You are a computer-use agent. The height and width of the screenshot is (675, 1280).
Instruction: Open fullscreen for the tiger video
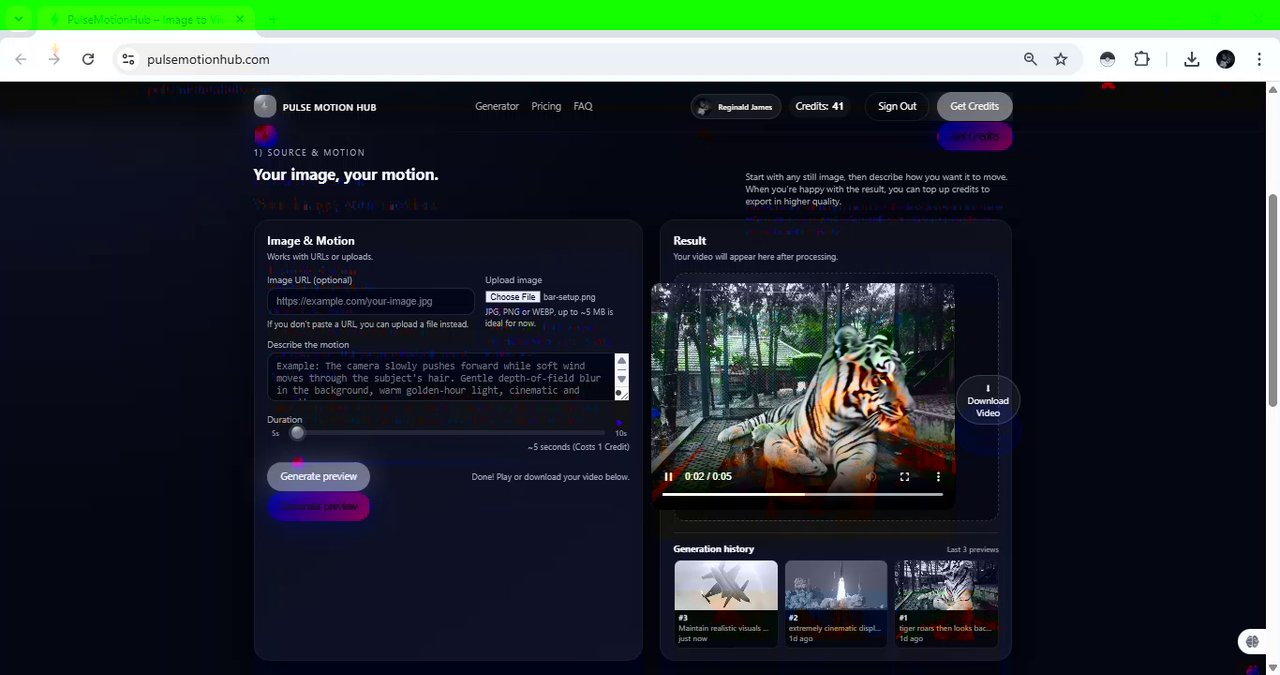tap(905, 477)
